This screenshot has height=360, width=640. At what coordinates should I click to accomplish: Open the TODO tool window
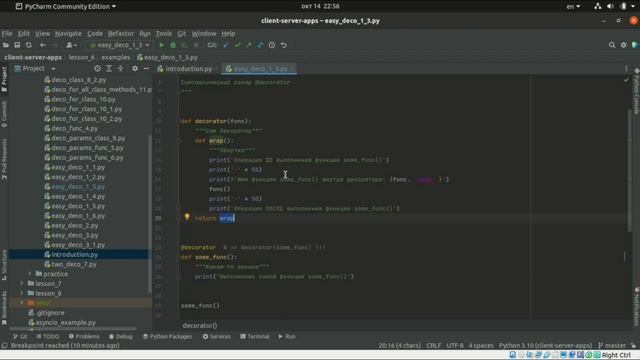click(x=48, y=336)
